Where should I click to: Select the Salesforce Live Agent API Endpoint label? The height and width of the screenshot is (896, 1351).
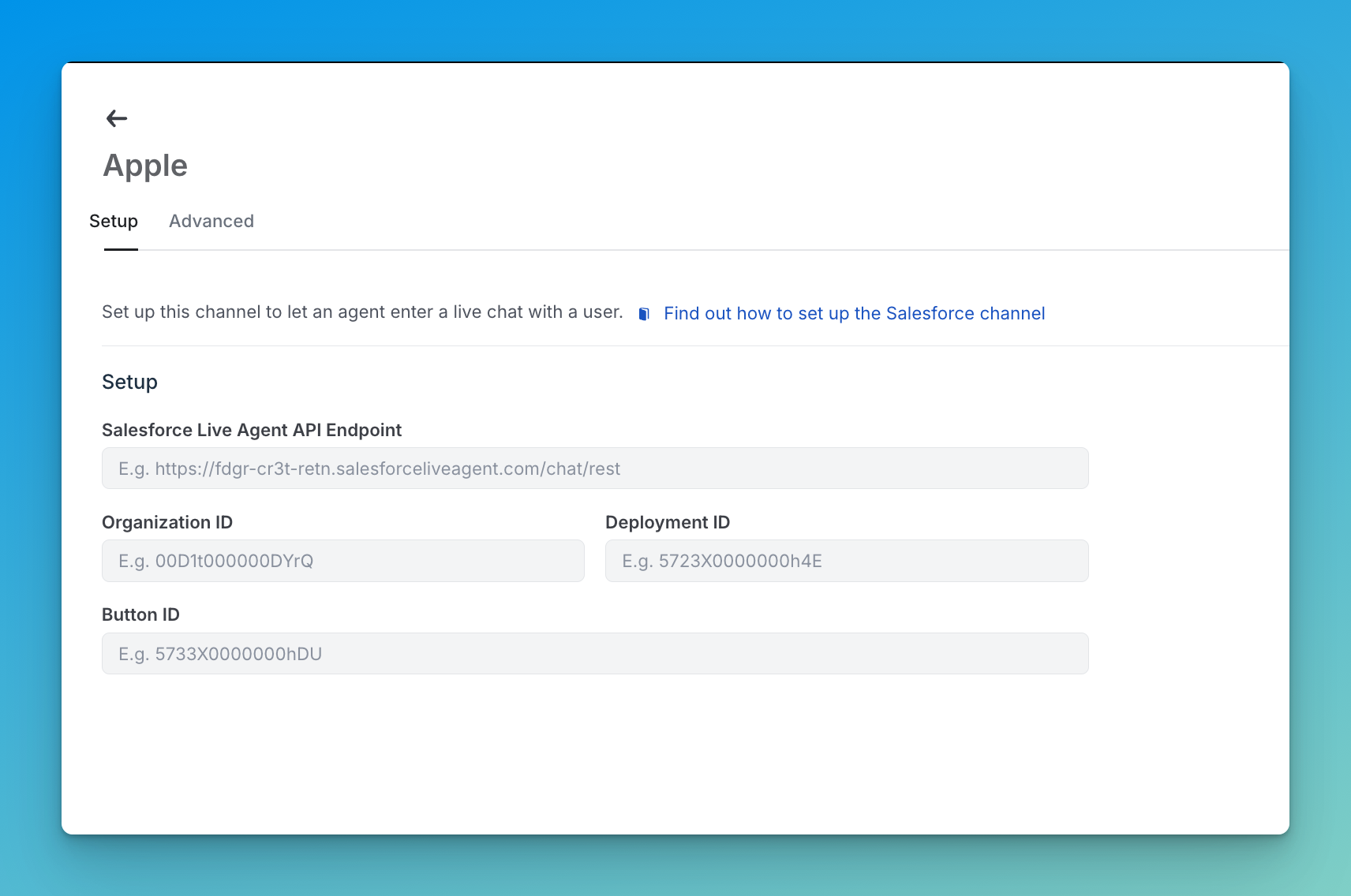(x=252, y=430)
